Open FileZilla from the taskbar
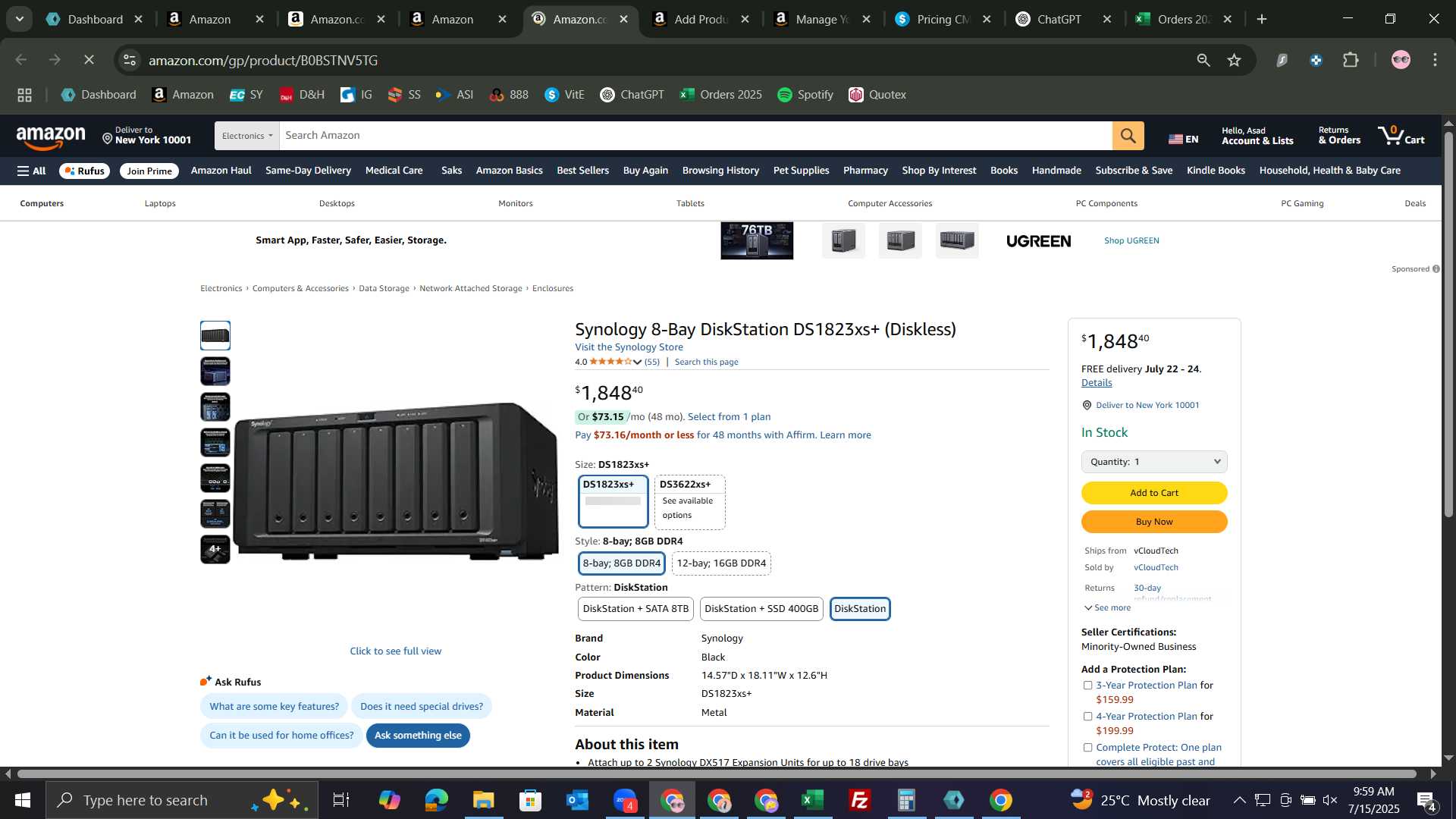The height and width of the screenshot is (819, 1456). point(860,800)
